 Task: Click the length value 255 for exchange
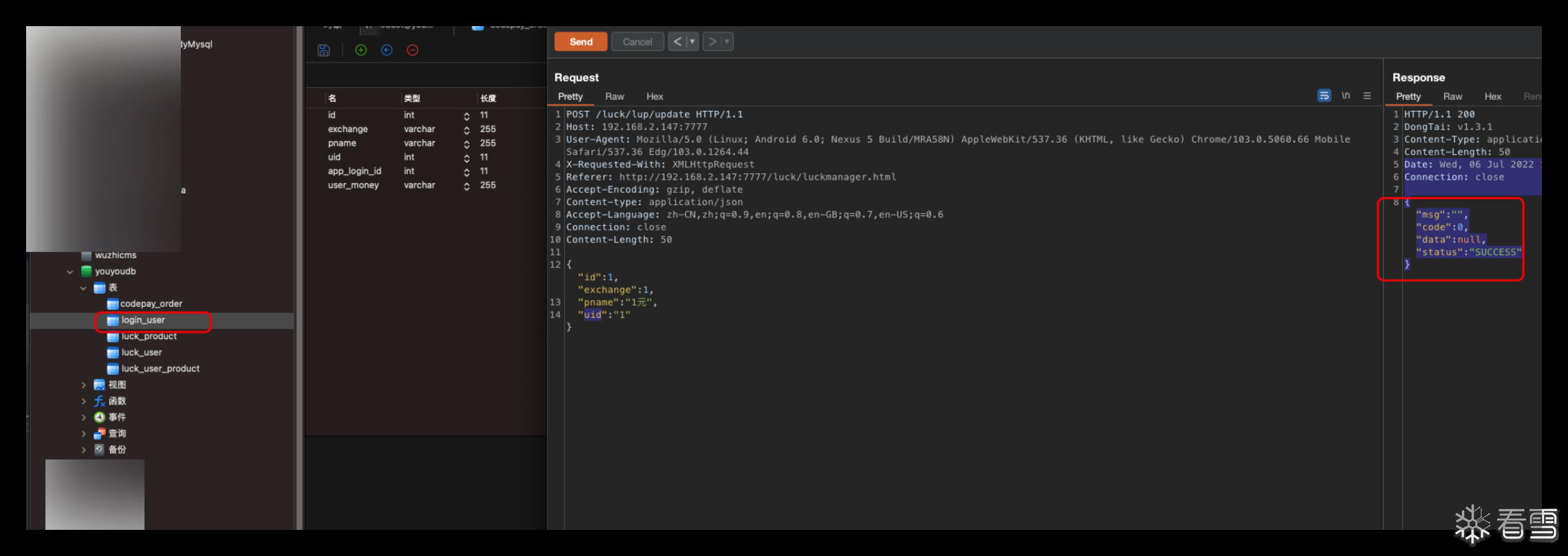click(x=488, y=129)
